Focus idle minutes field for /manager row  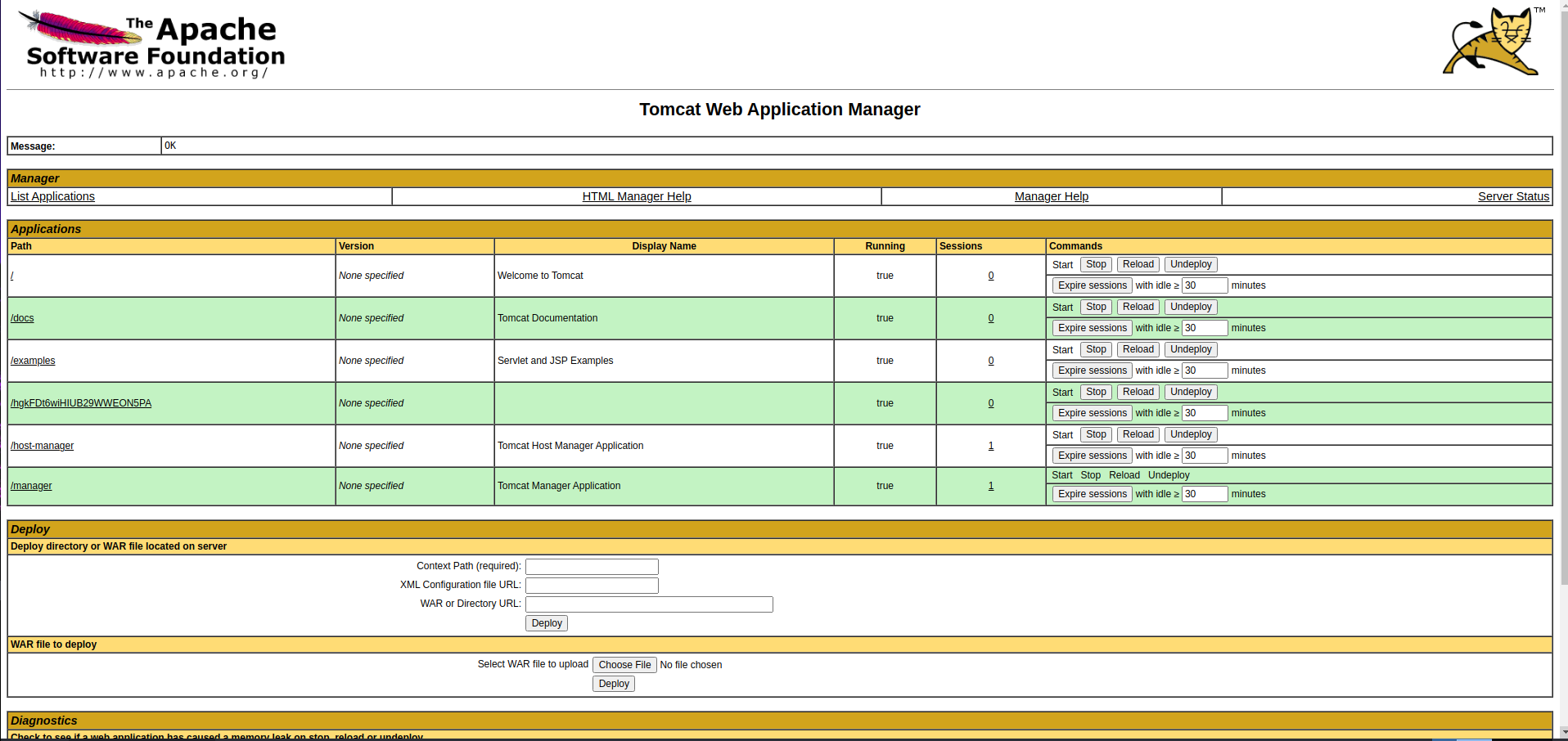(x=1205, y=494)
